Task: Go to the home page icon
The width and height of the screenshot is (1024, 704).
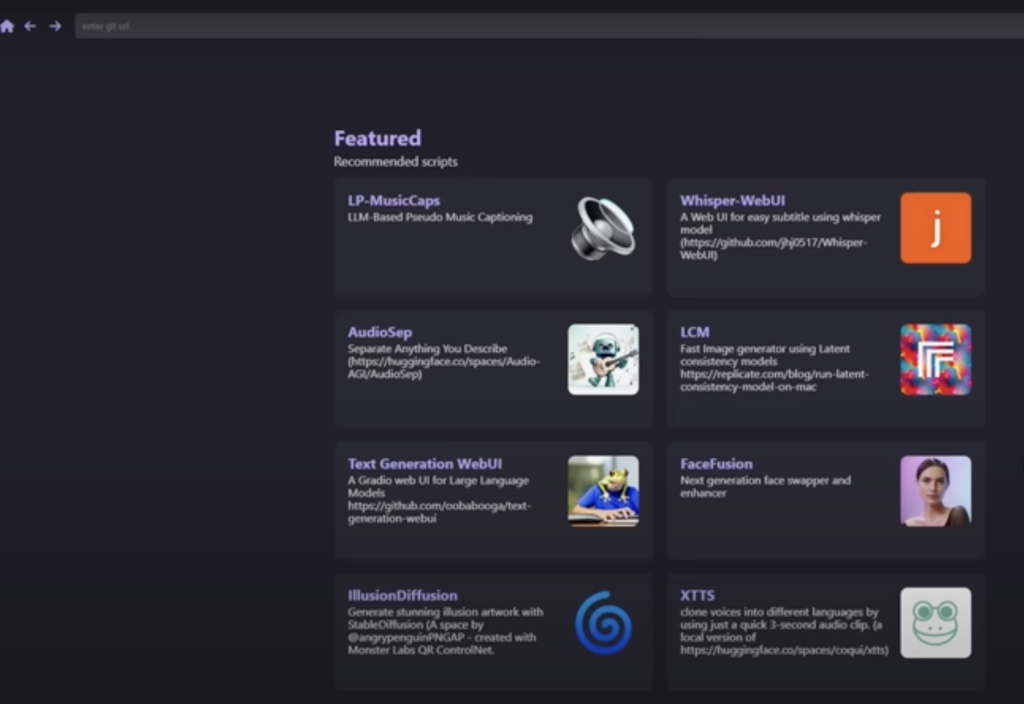Action: (7, 26)
